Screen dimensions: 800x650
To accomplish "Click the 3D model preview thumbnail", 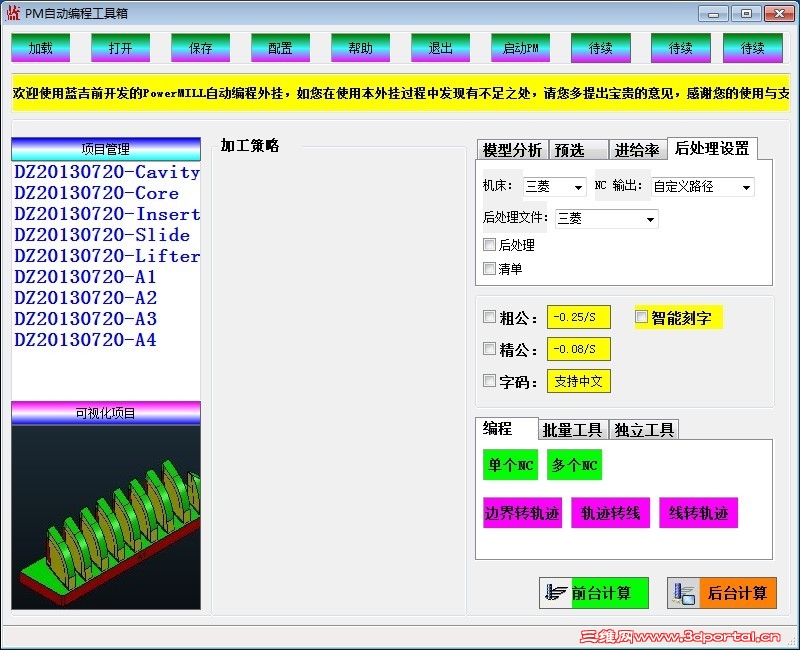I will click(106, 517).
